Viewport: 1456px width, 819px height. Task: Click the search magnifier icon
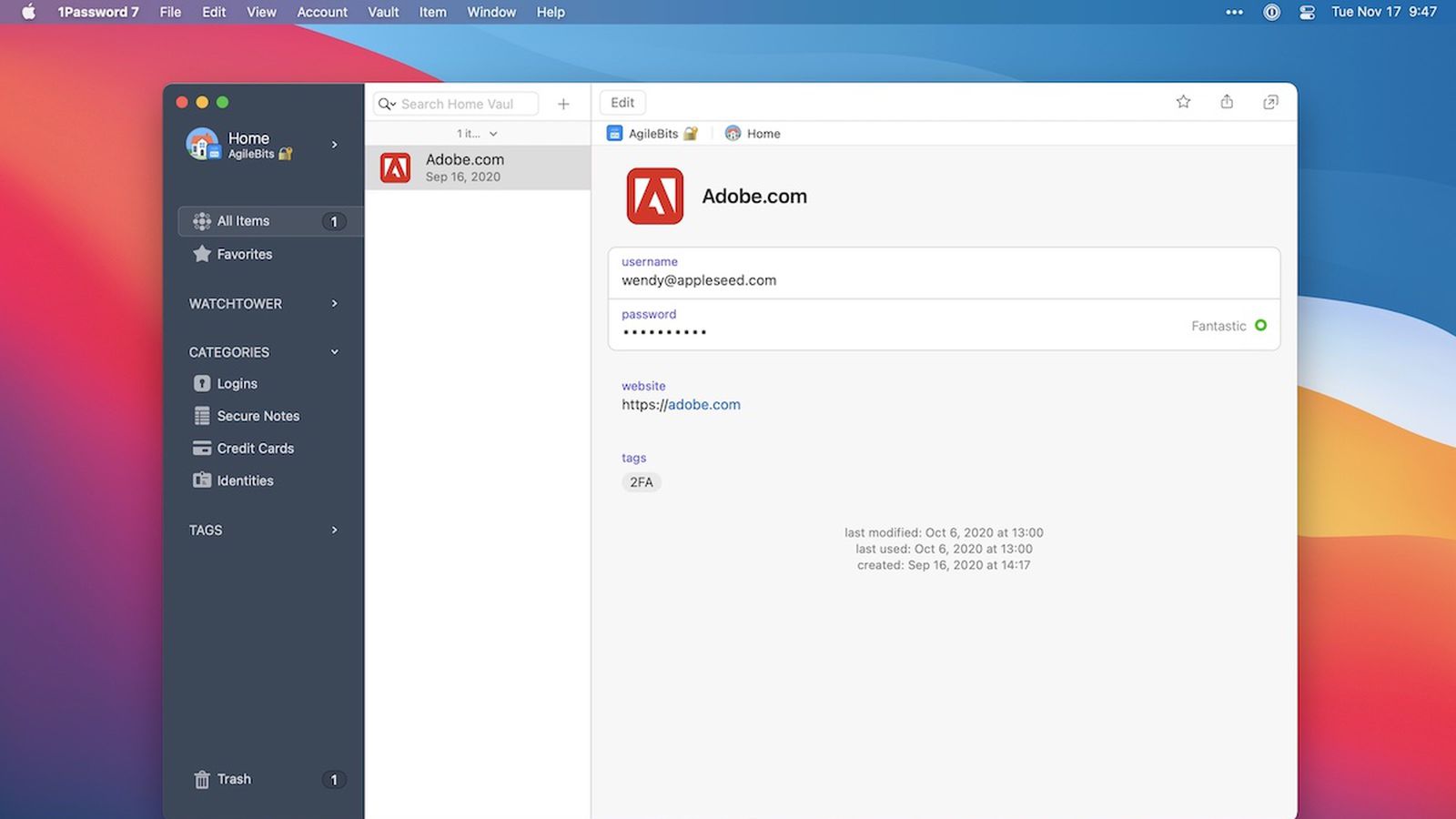[387, 104]
